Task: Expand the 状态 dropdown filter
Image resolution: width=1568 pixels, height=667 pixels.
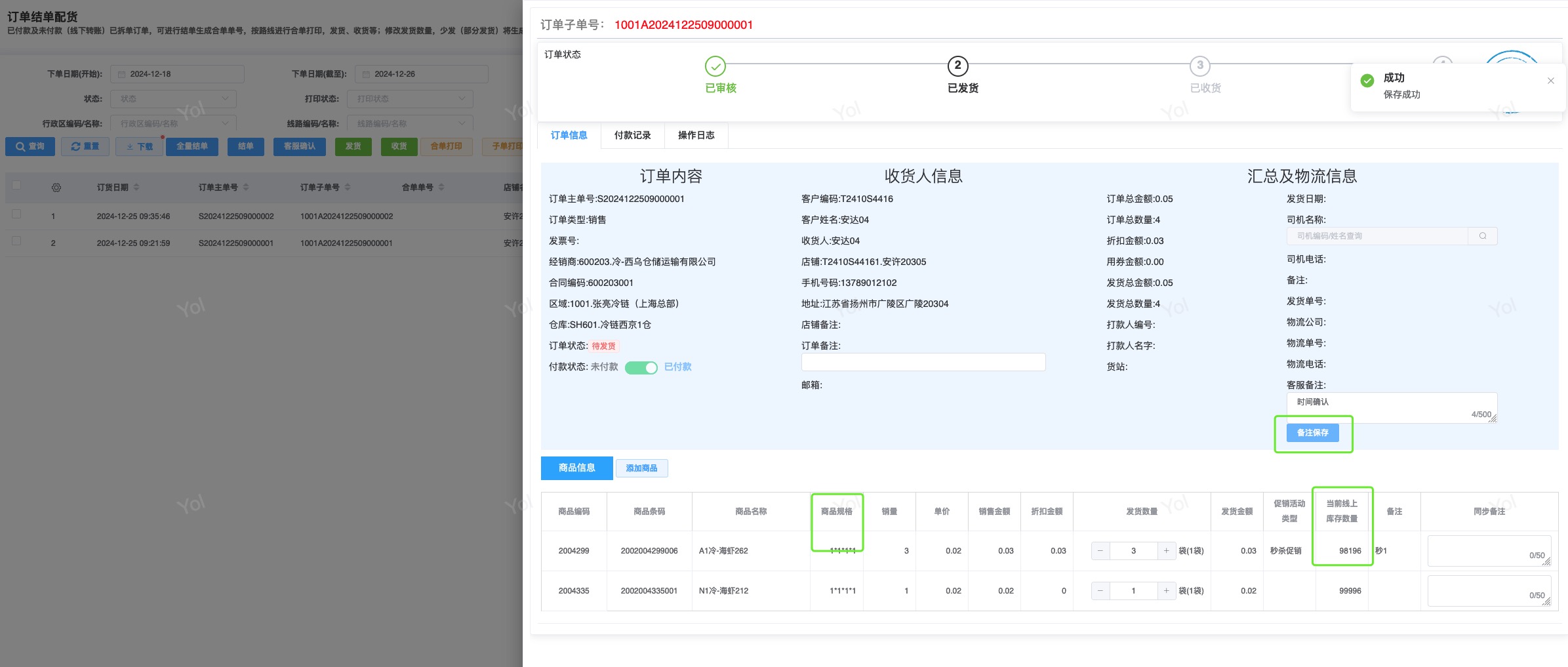Action: (x=173, y=99)
